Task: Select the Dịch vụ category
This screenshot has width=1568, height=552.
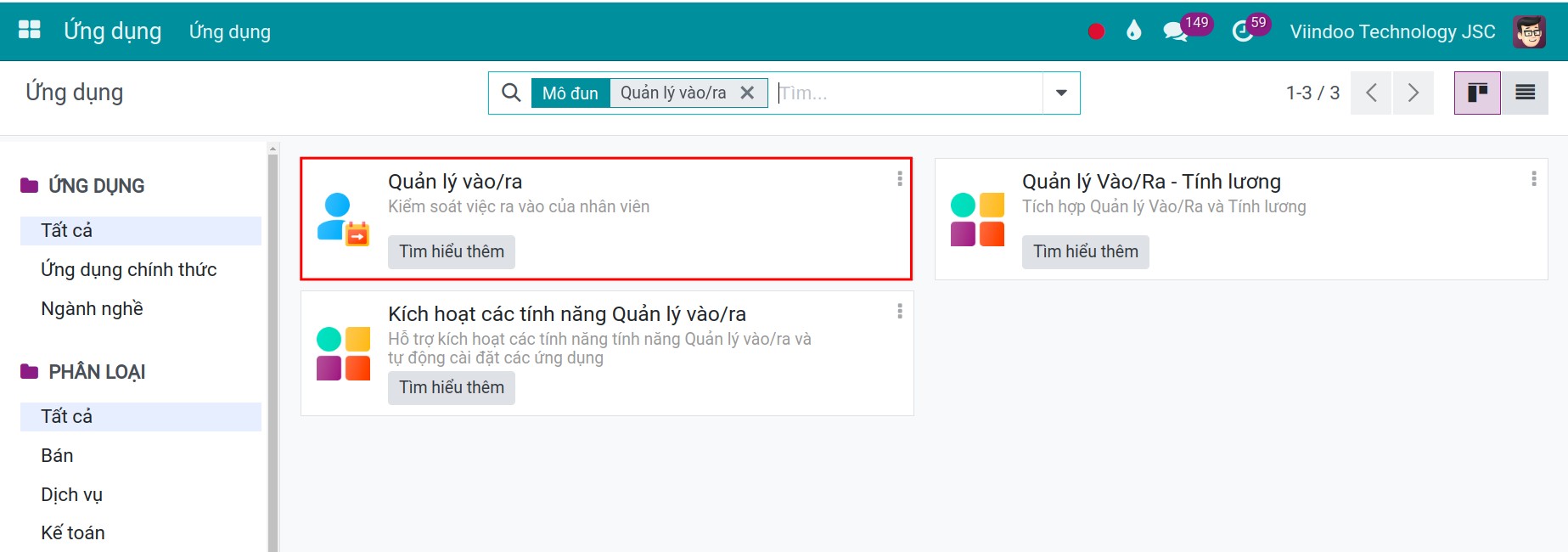Action: 141,494
